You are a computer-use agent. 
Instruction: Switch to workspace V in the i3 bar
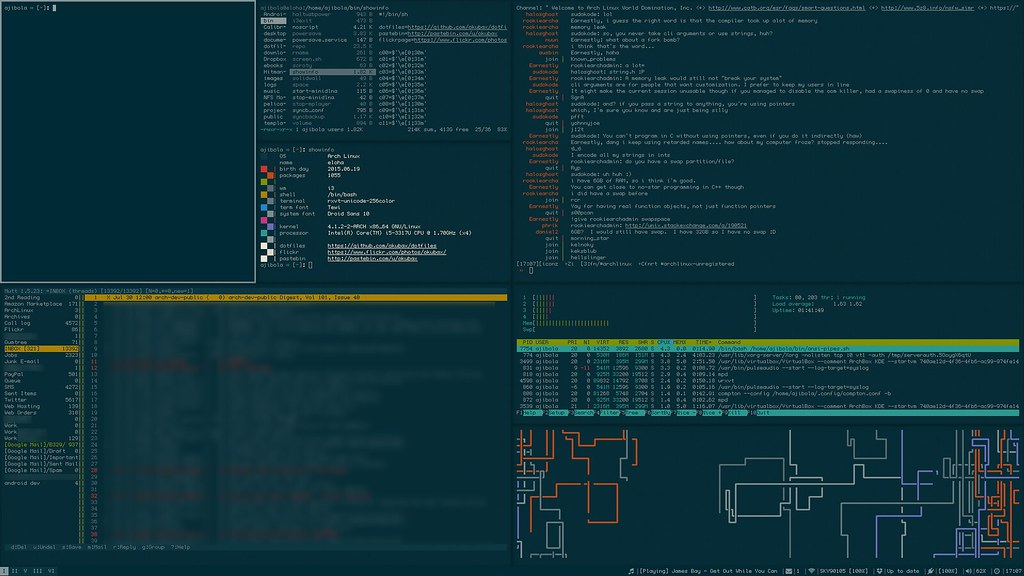click(25, 571)
